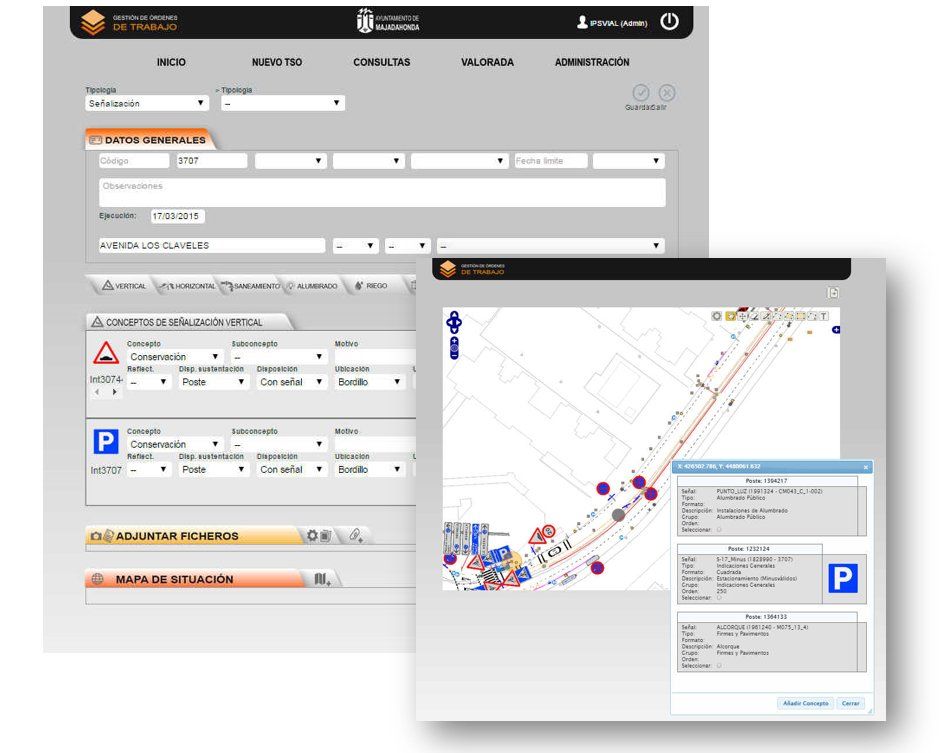Click the blue plus button at map edge
The height and width of the screenshot is (753, 945).
(836, 330)
